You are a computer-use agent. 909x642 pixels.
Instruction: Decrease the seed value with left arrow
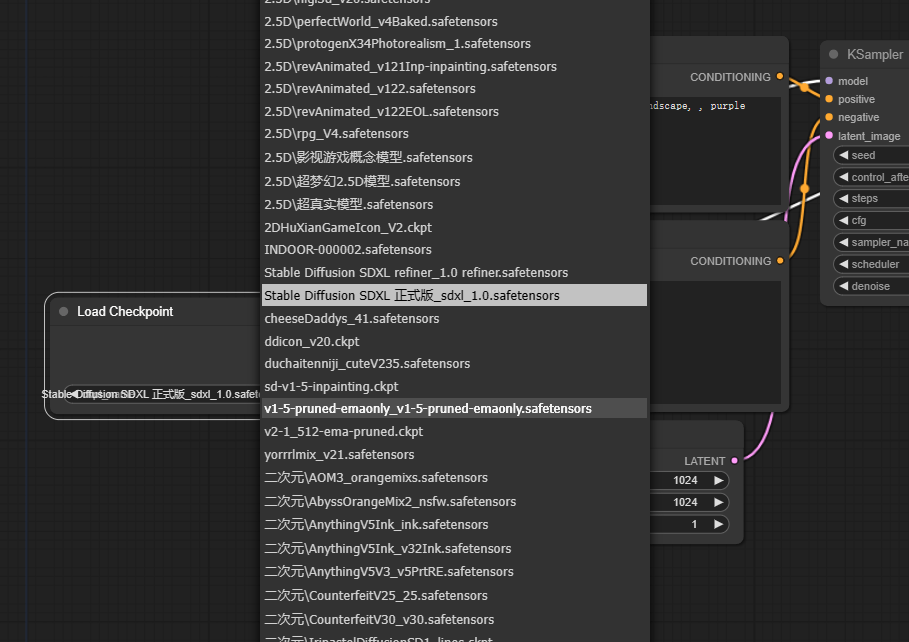(x=843, y=155)
